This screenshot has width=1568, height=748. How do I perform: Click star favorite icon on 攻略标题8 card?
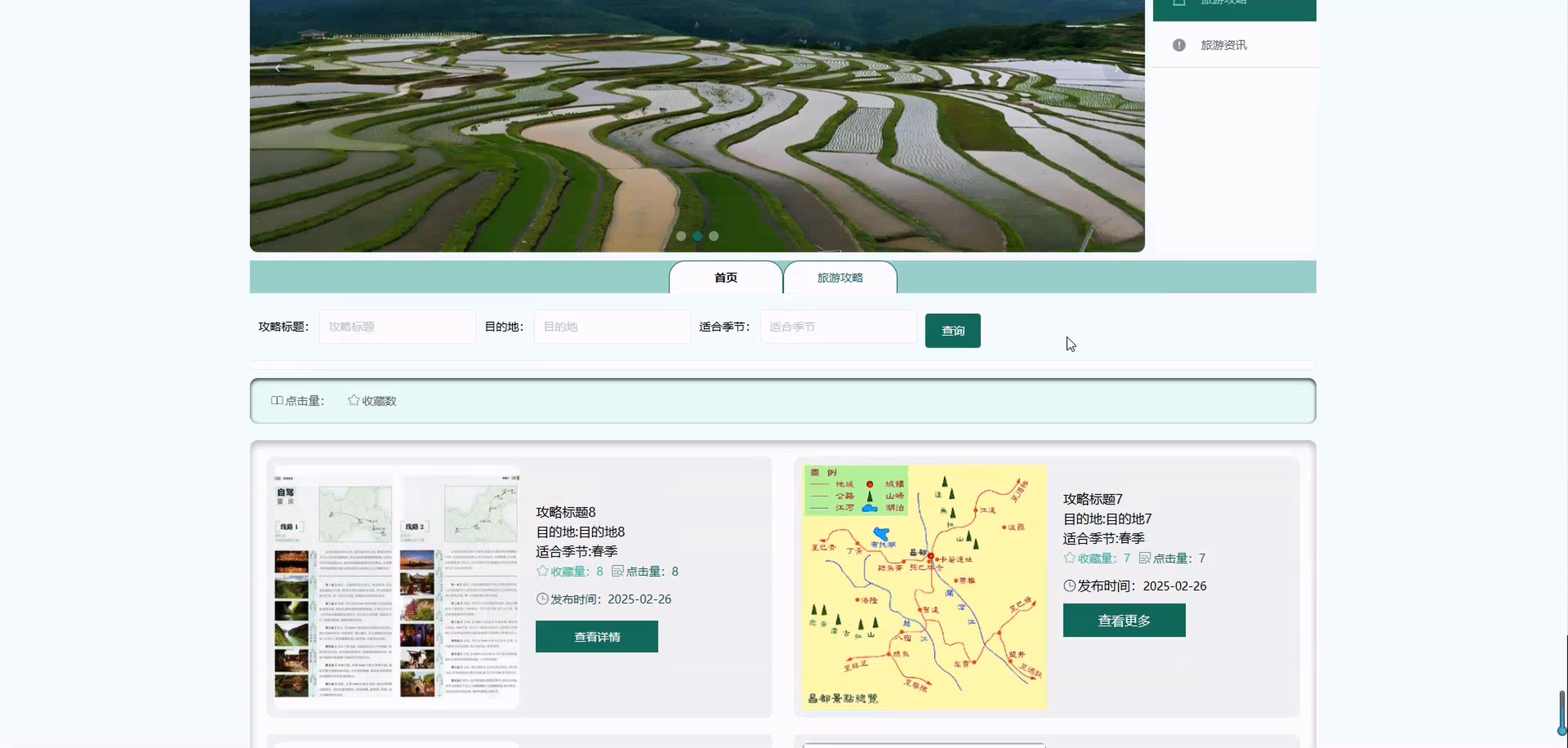pyautogui.click(x=542, y=571)
